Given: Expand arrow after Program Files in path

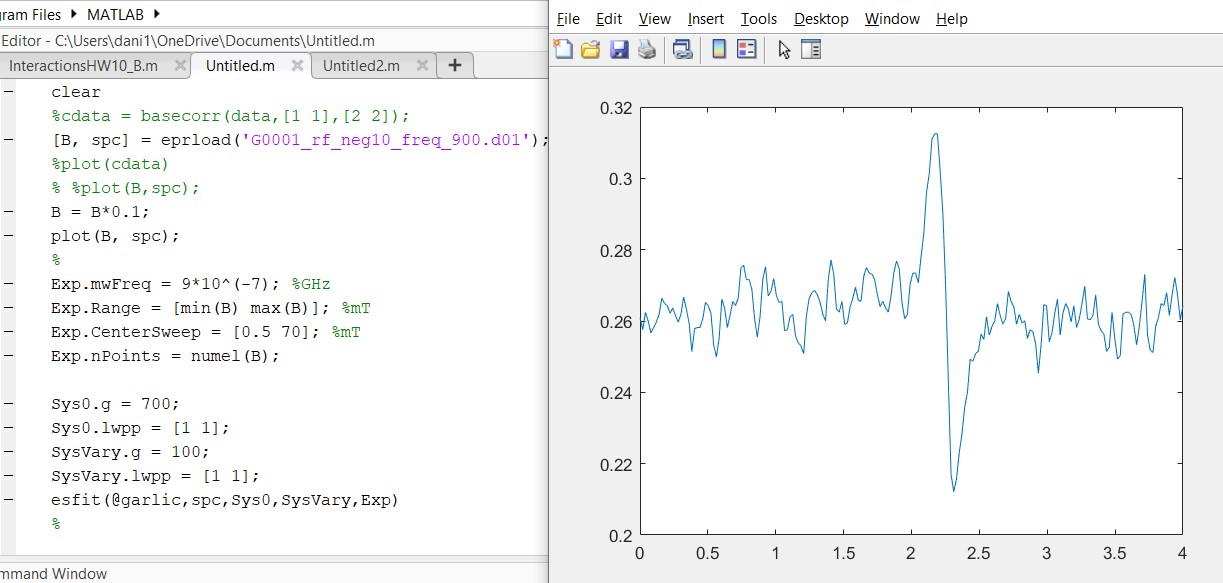Looking at the screenshot, I should (73, 14).
